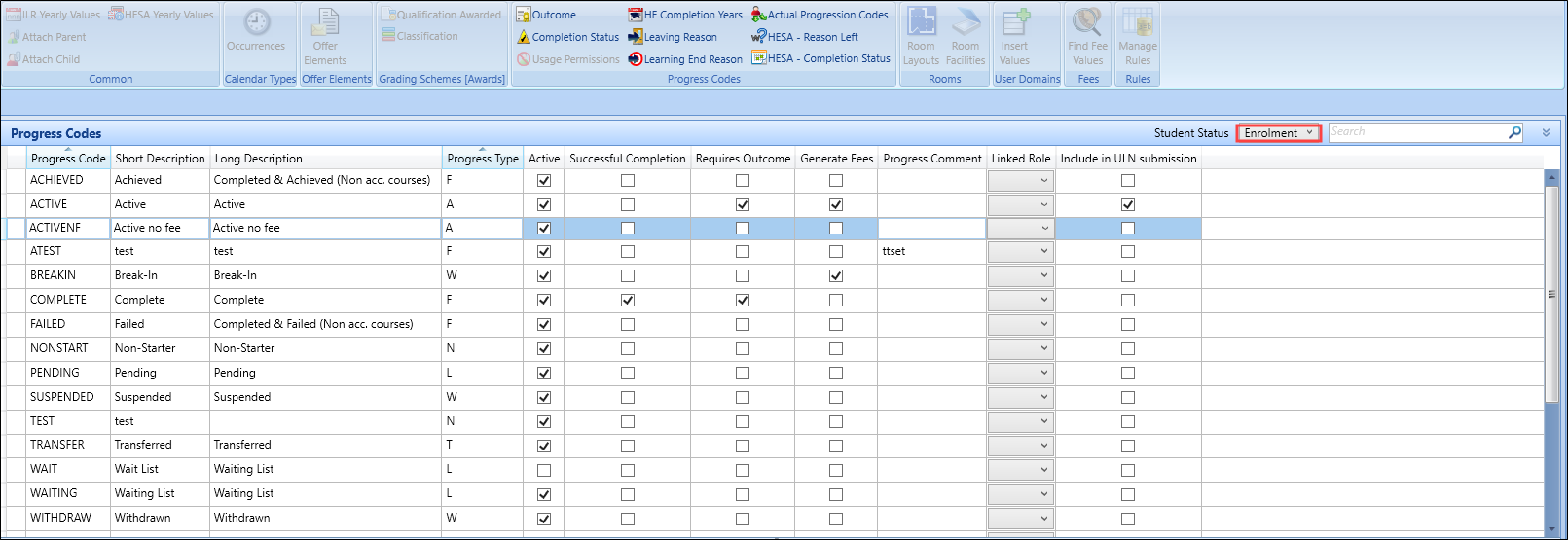Sort by Long Description column header
Image resolution: width=1568 pixels, height=540 pixels.
tap(326, 159)
